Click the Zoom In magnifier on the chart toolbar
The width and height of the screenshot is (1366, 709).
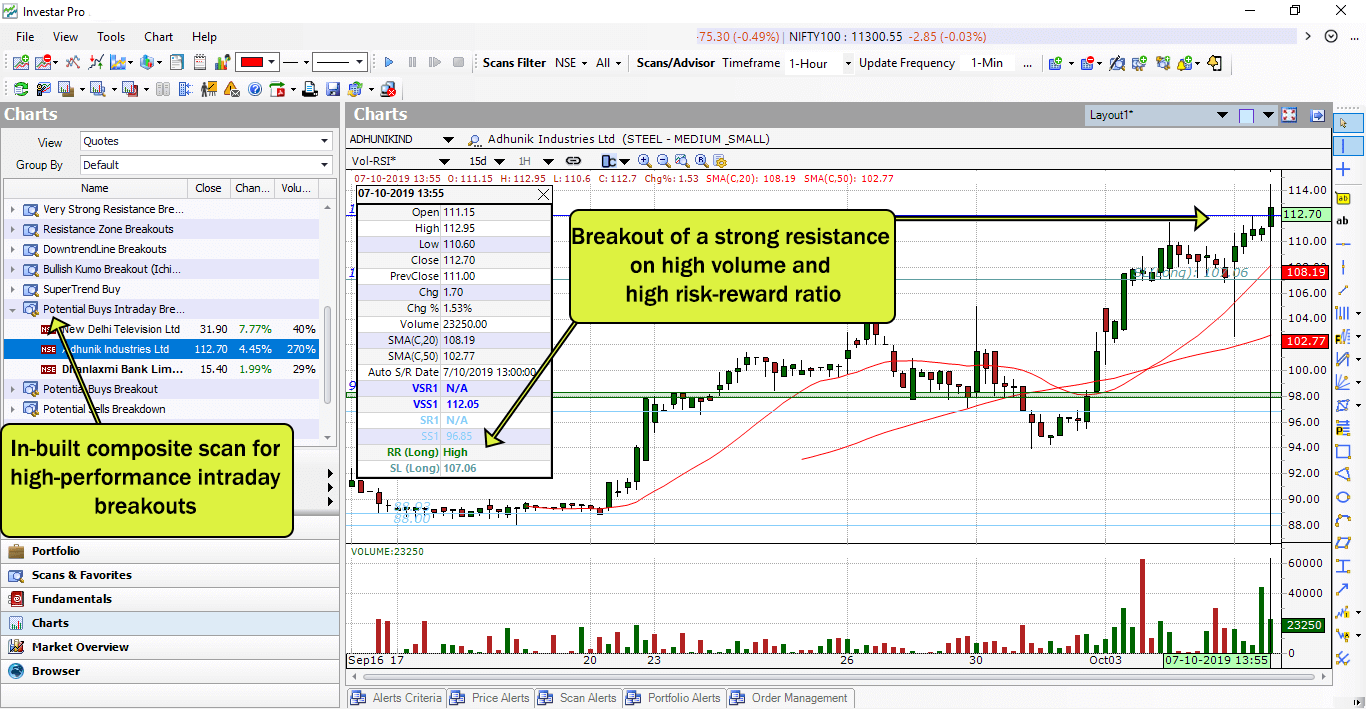(644, 161)
